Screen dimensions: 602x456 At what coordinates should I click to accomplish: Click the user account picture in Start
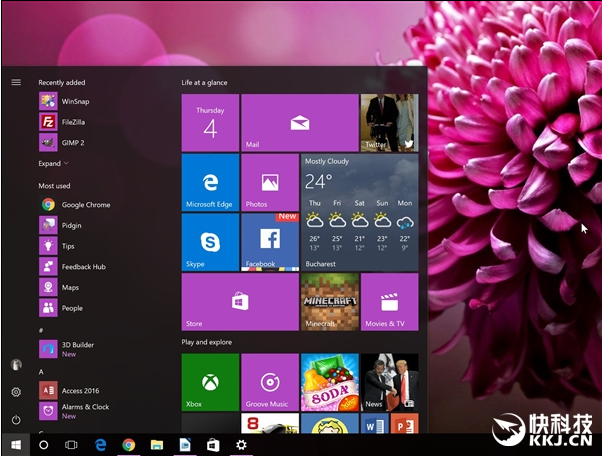point(16,366)
